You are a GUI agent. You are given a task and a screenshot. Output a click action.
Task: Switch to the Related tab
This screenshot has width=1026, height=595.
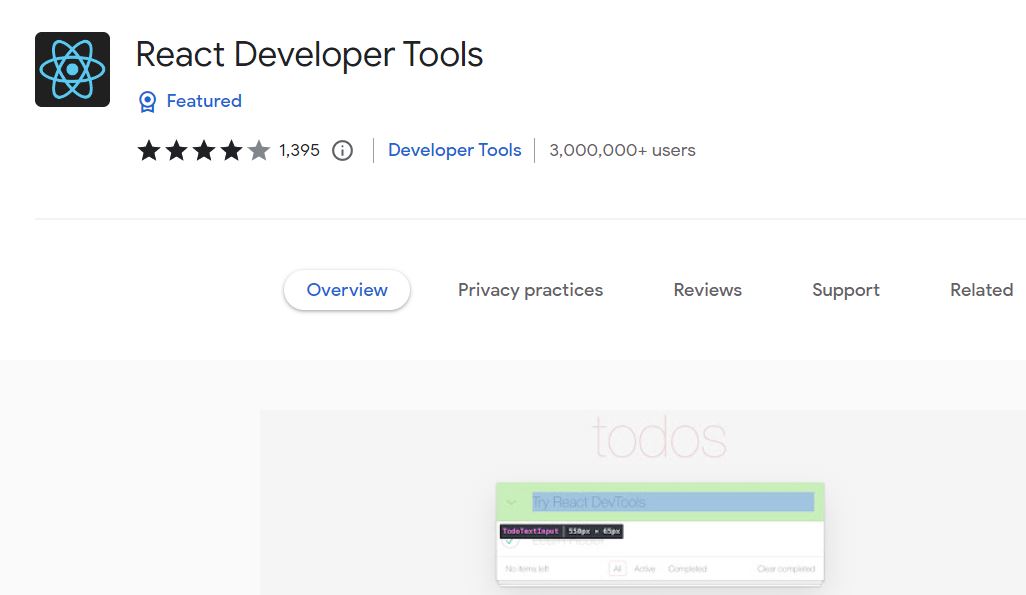coord(982,290)
